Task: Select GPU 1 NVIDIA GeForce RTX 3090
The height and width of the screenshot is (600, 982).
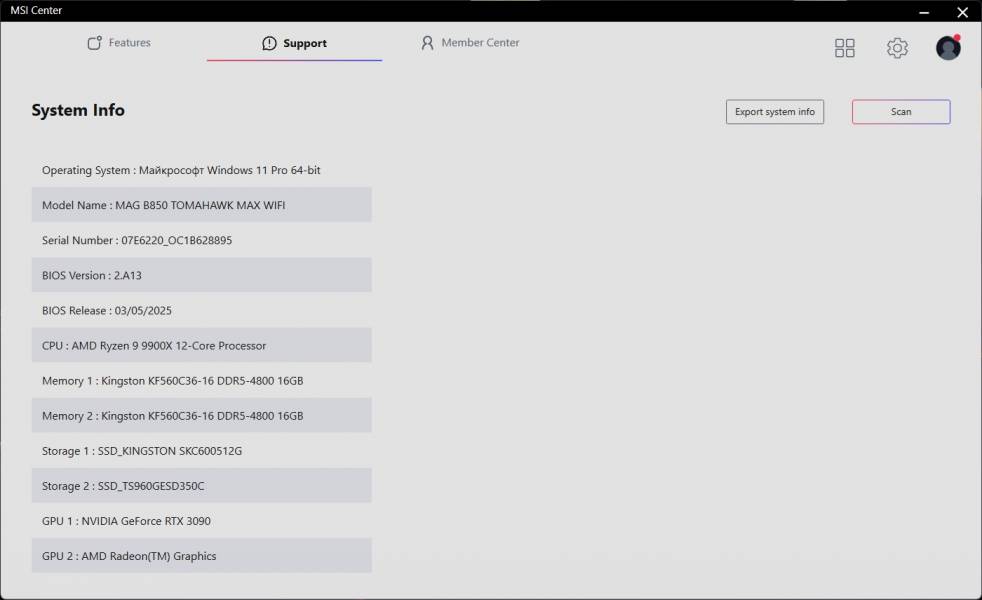Action: point(202,520)
